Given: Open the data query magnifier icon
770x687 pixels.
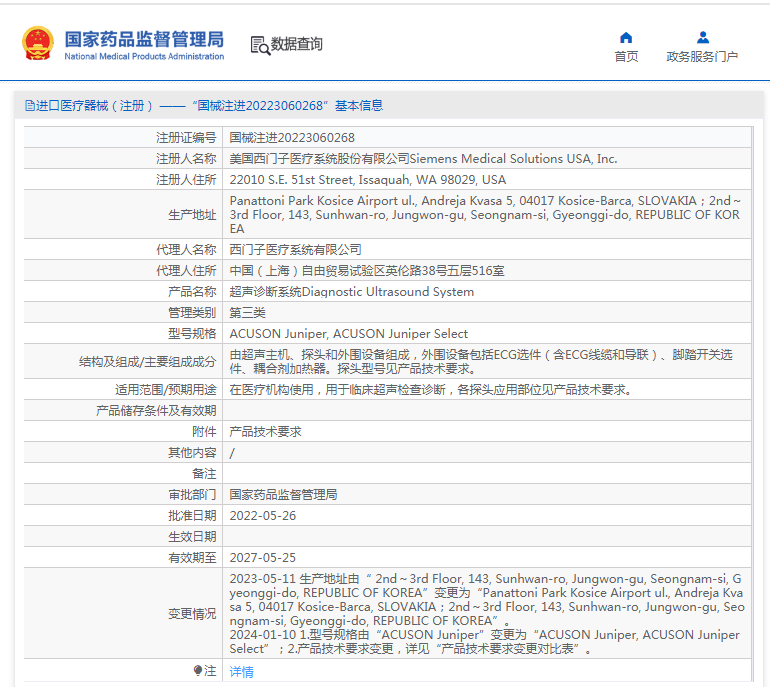Looking at the screenshot, I should pyautogui.click(x=260, y=45).
